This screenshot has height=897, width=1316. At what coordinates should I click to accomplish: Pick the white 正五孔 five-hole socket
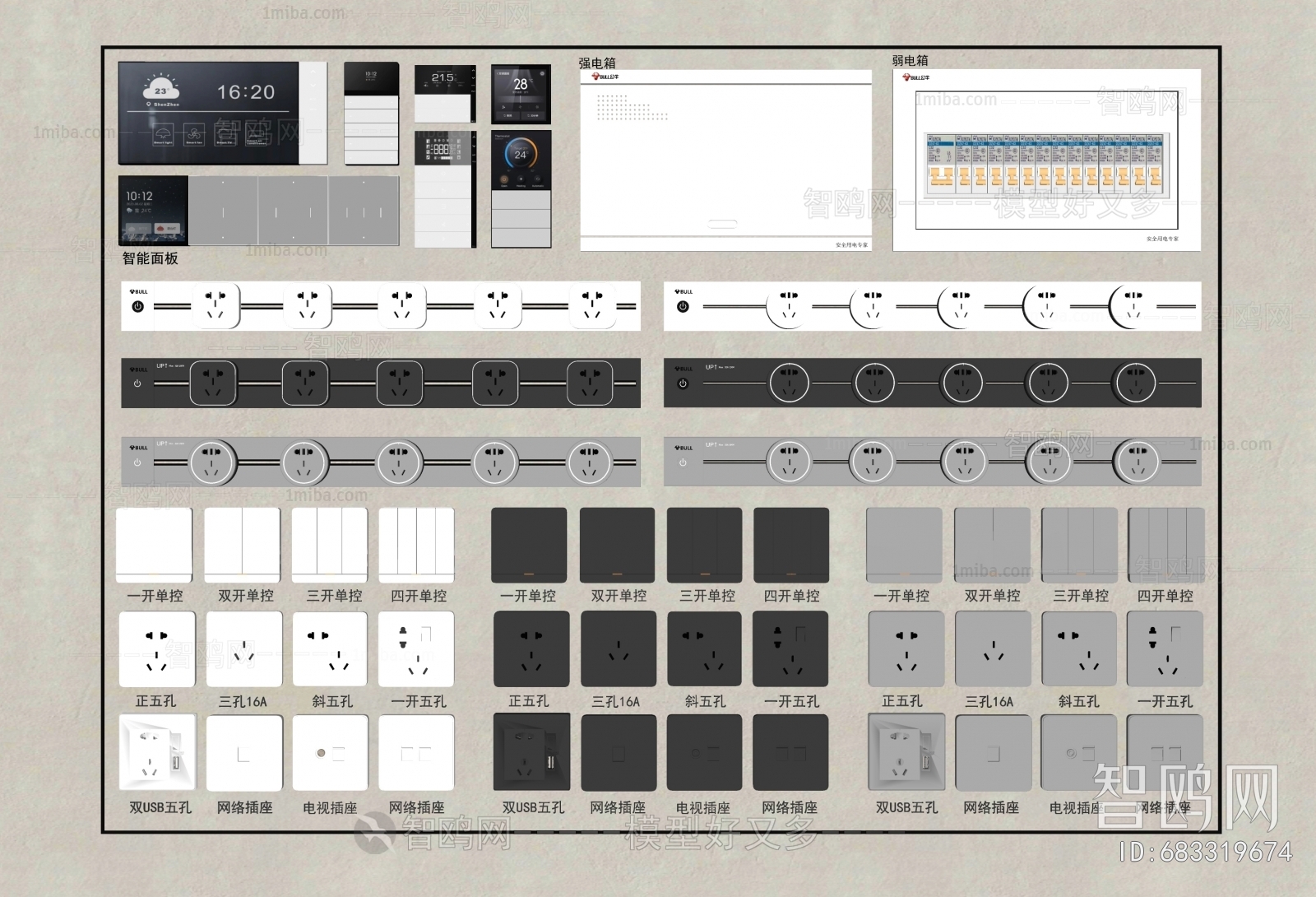[157, 649]
